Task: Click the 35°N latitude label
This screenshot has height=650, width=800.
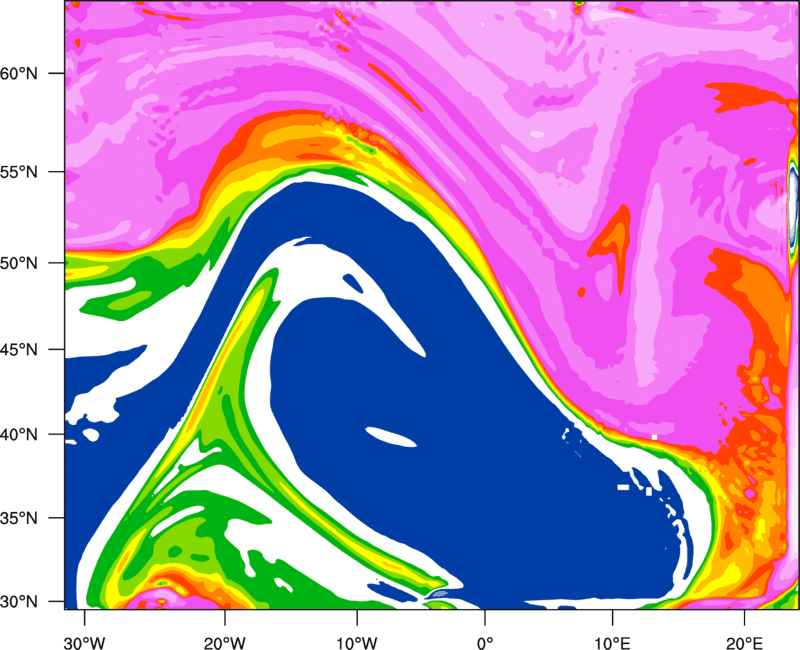Action: coord(19,518)
